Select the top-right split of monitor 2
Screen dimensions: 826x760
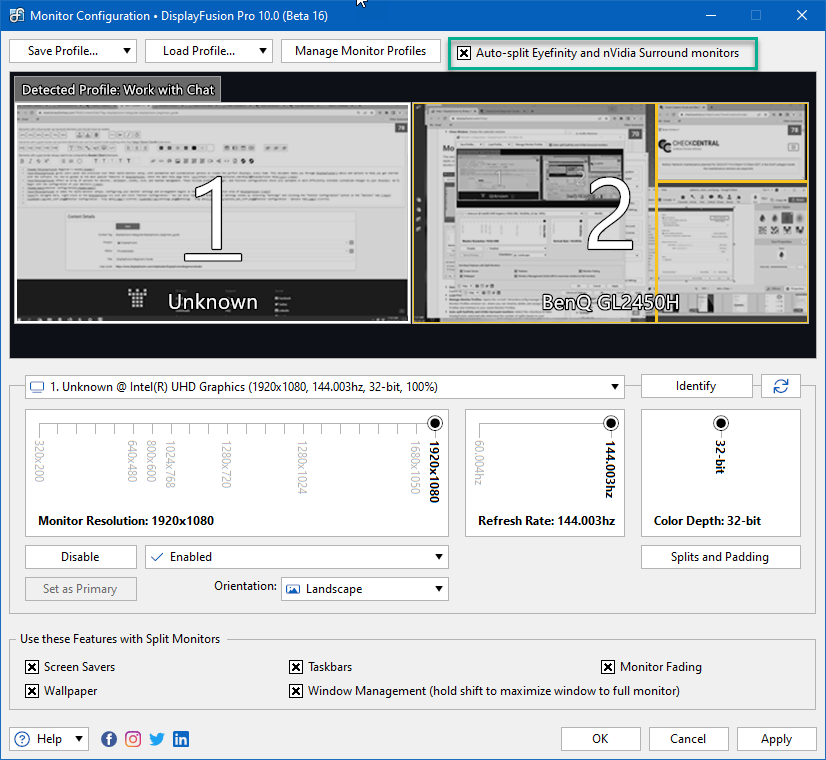732,142
